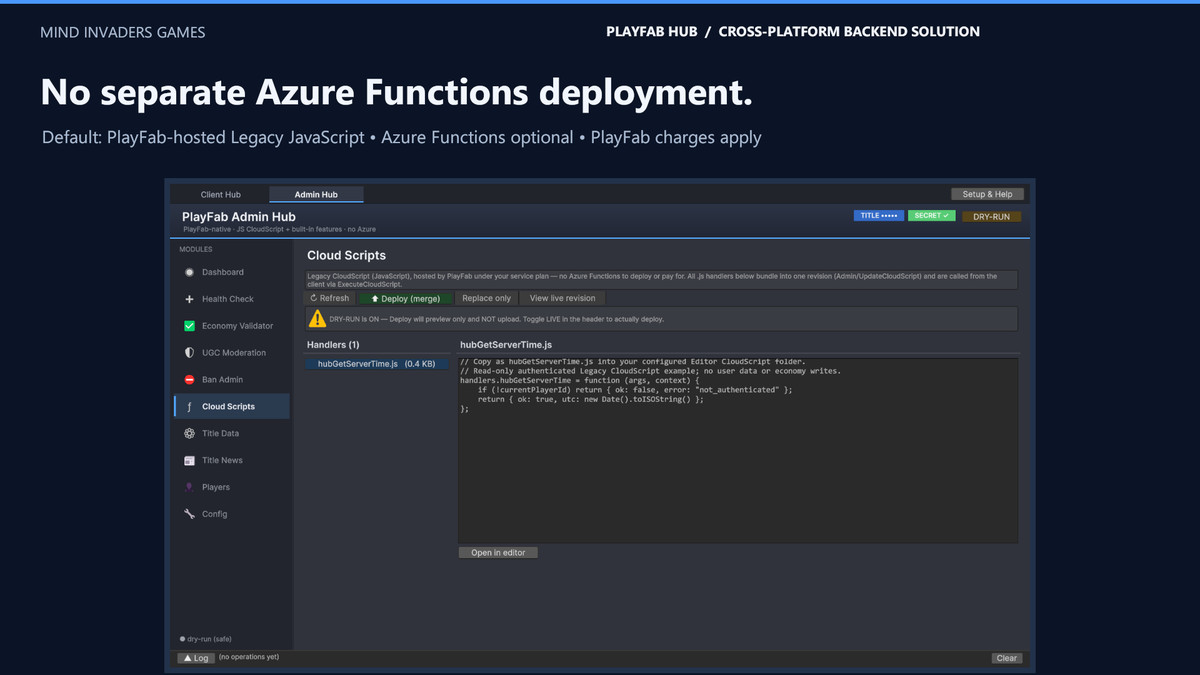Image resolution: width=1200 pixels, height=675 pixels.
Task: Click the Config wrench icon
Action: 190,514
